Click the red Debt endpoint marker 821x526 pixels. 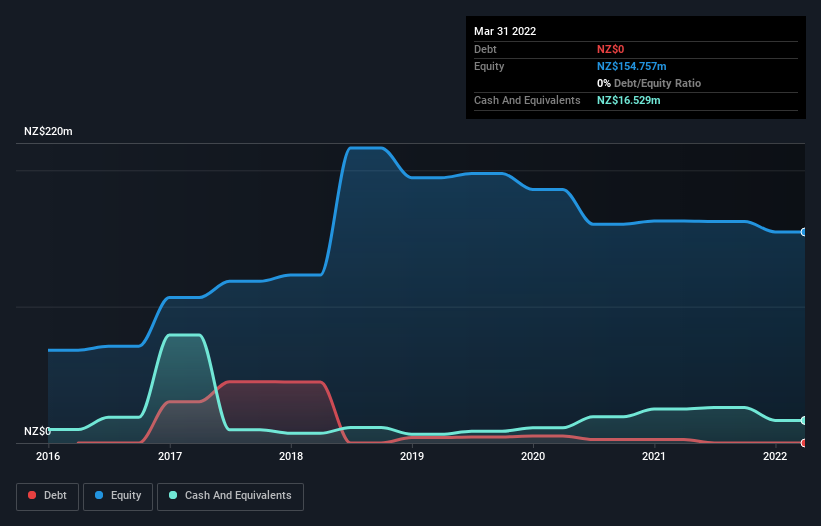pos(804,443)
